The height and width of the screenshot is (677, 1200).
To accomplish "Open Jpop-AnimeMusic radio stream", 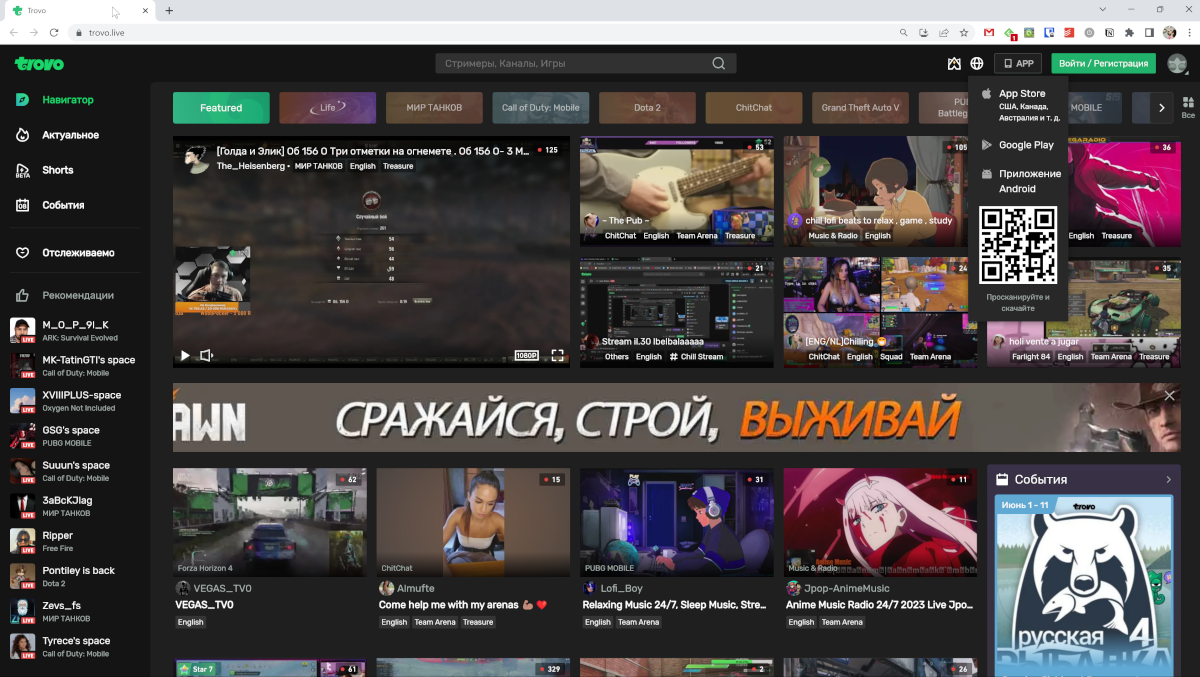I will coord(880,522).
